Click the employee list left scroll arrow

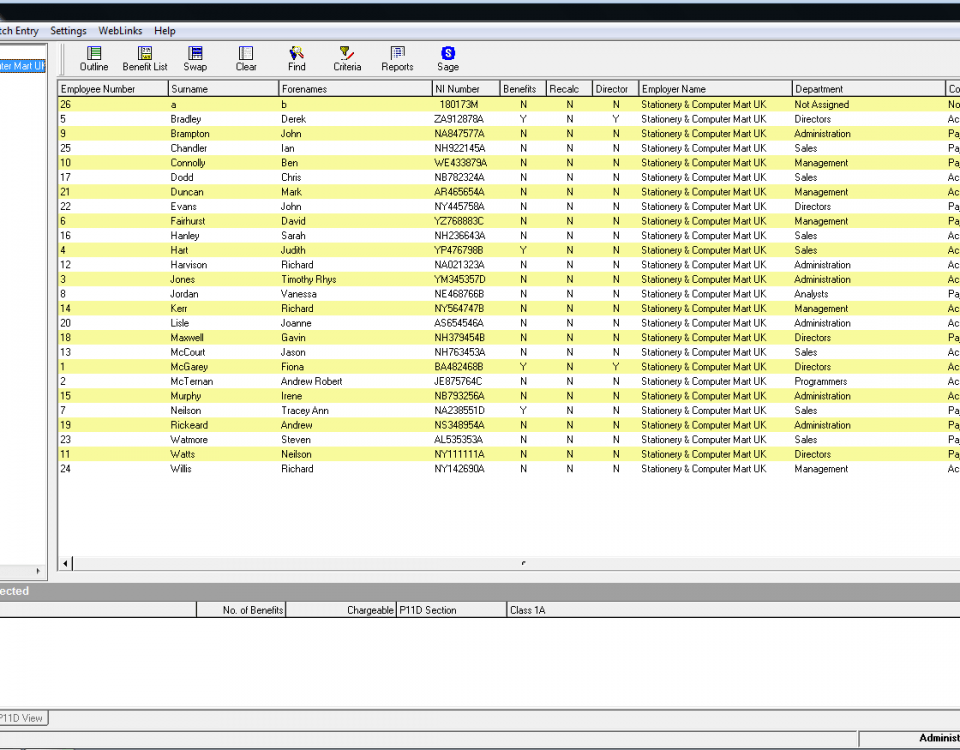[66, 563]
